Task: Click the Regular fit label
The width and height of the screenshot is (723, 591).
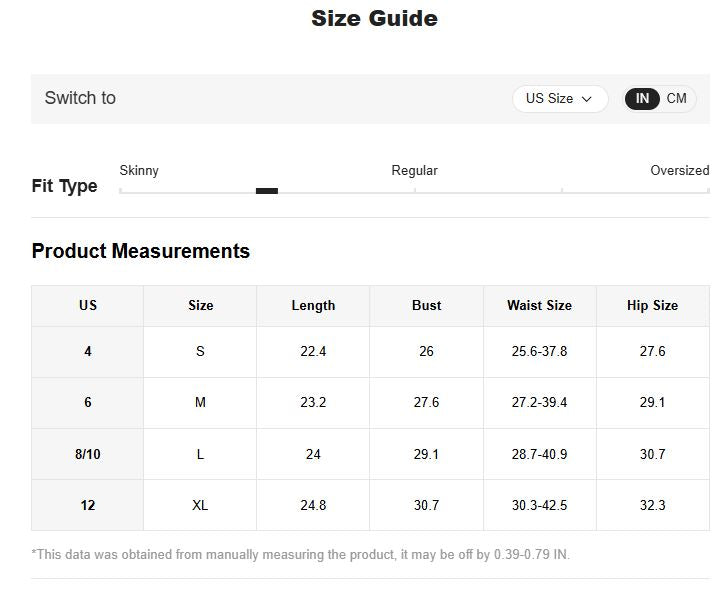Action: pyautogui.click(x=415, y=171)
